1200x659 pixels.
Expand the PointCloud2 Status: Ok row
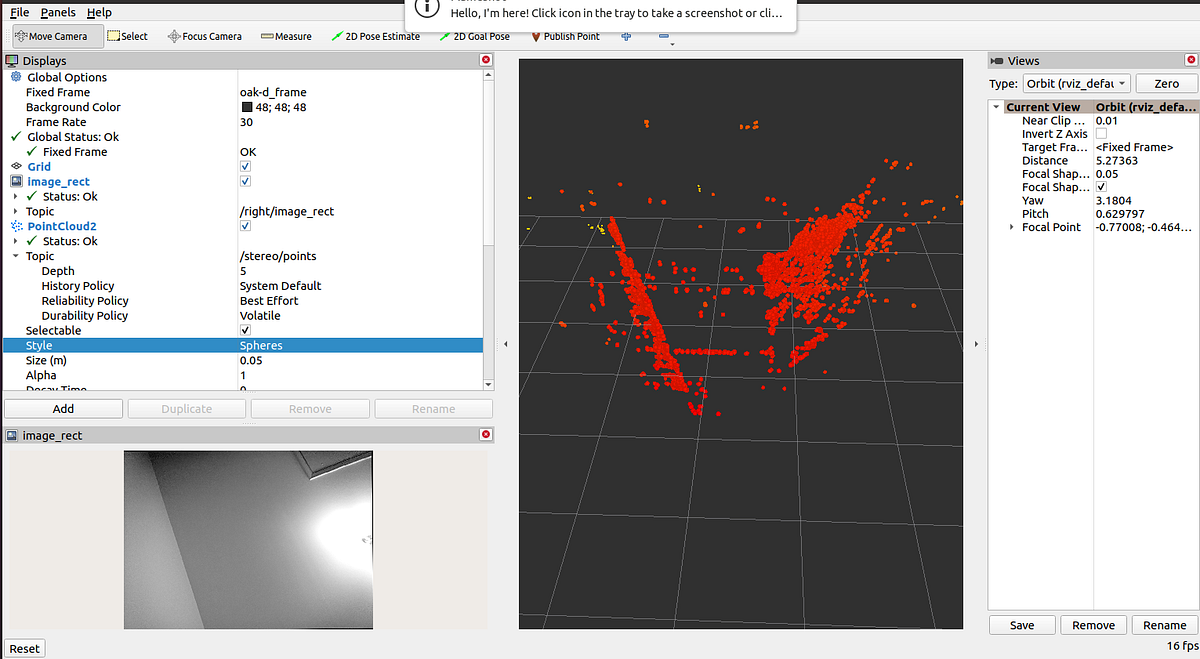coord(15,241)
